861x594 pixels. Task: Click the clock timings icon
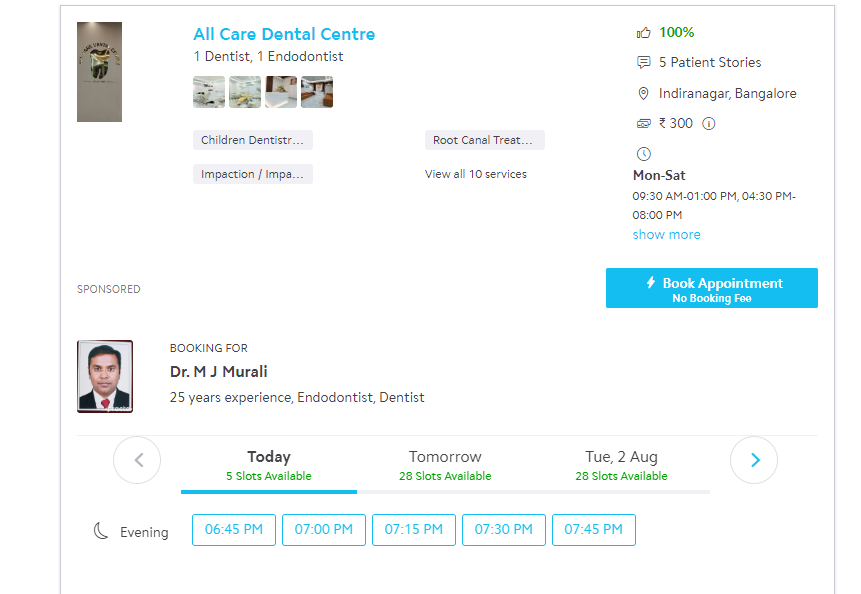click(x=644, y=154)
